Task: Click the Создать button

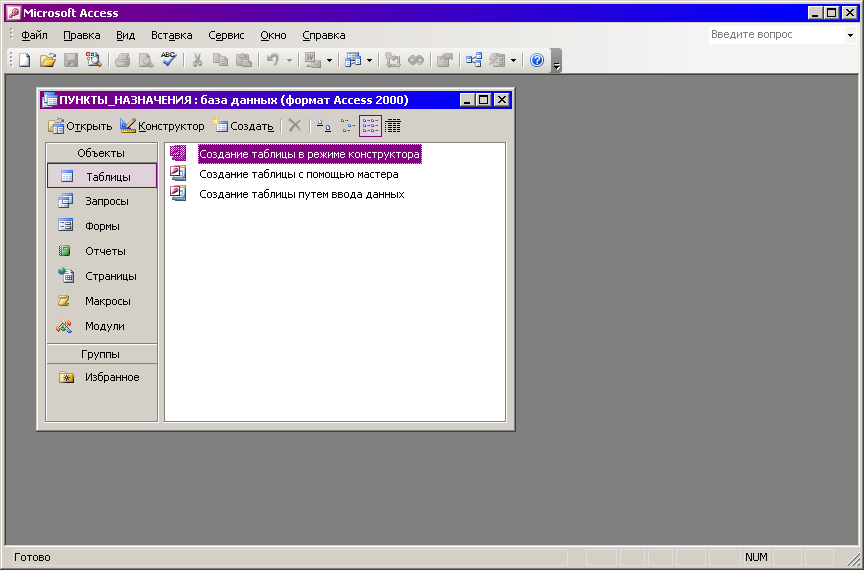Action: click(243, 126)
